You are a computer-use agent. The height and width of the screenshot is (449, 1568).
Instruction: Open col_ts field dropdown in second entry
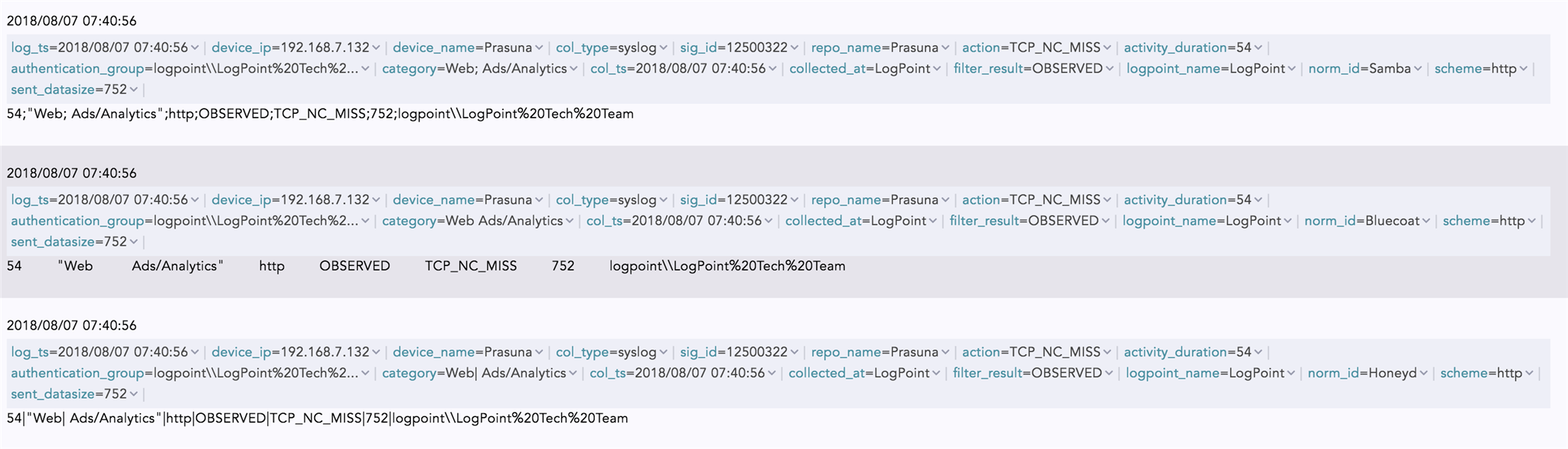(769, 220)
